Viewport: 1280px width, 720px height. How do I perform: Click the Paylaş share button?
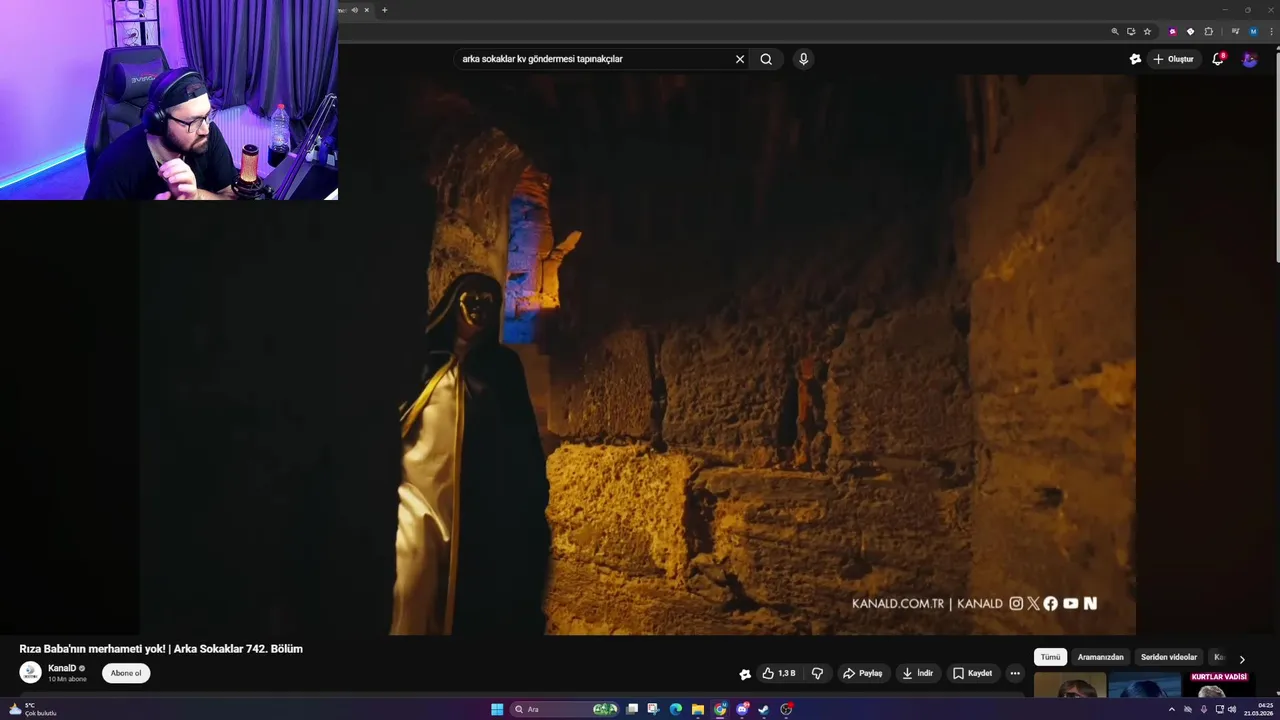coord(863,673)
